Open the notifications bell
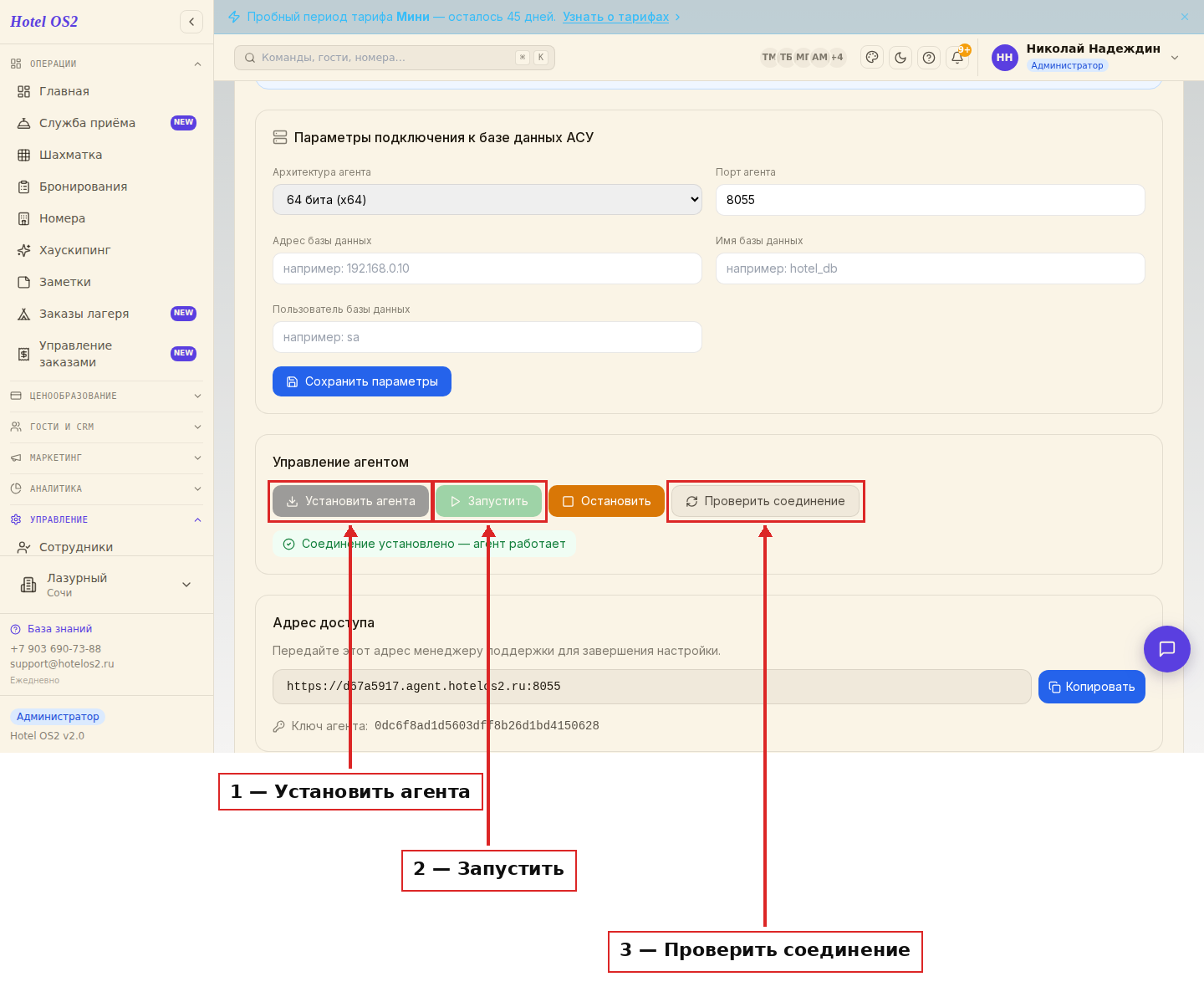Viewport: 1204px width, 992px height. pyautogui.click(x=957, y=58)
